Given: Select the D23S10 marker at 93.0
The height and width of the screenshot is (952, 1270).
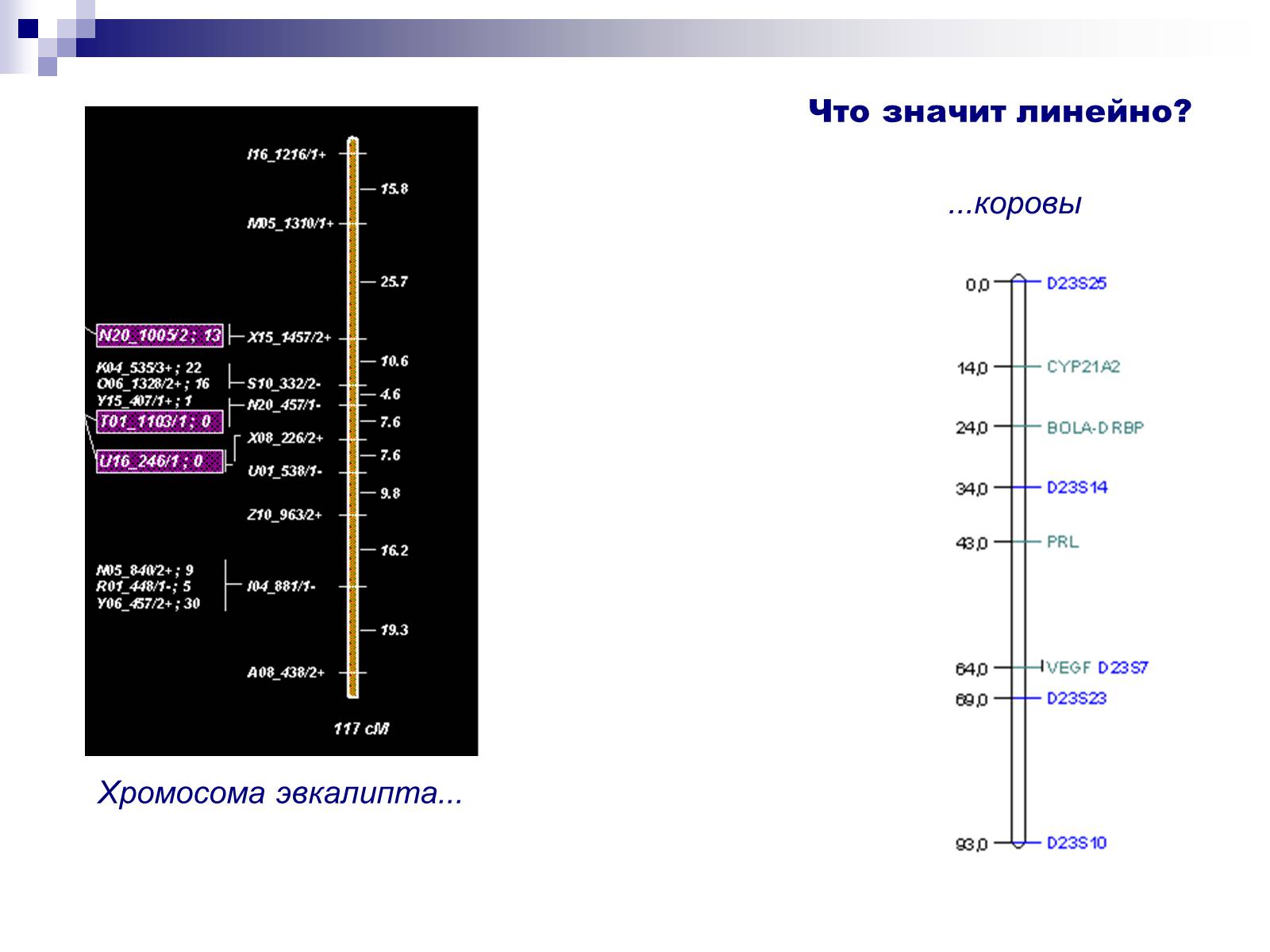Looking at the screenshot, I should [x=1076, y=843].
